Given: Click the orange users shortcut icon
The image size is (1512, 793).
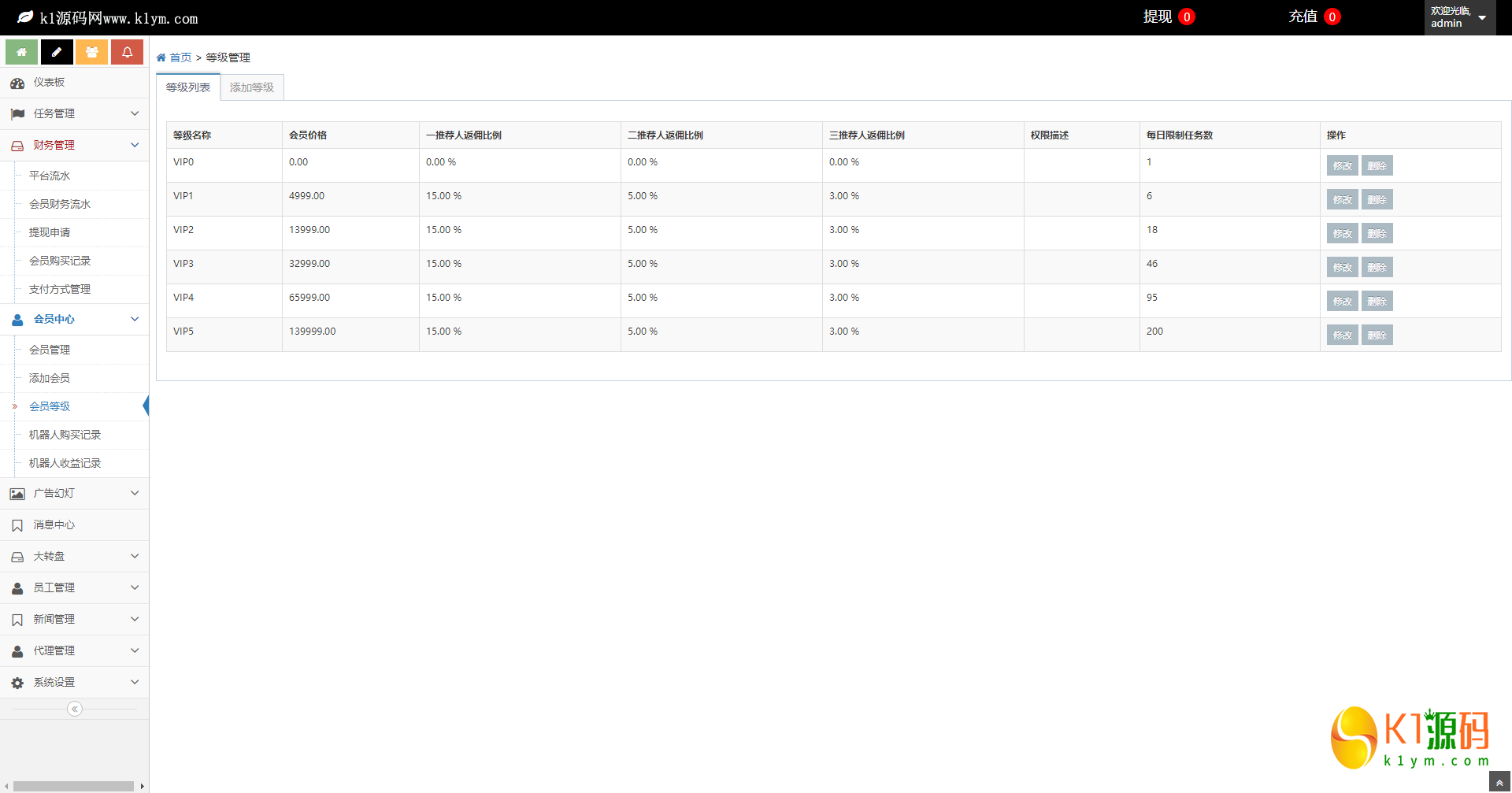Looking at the screenshot, I should (92, 52).
